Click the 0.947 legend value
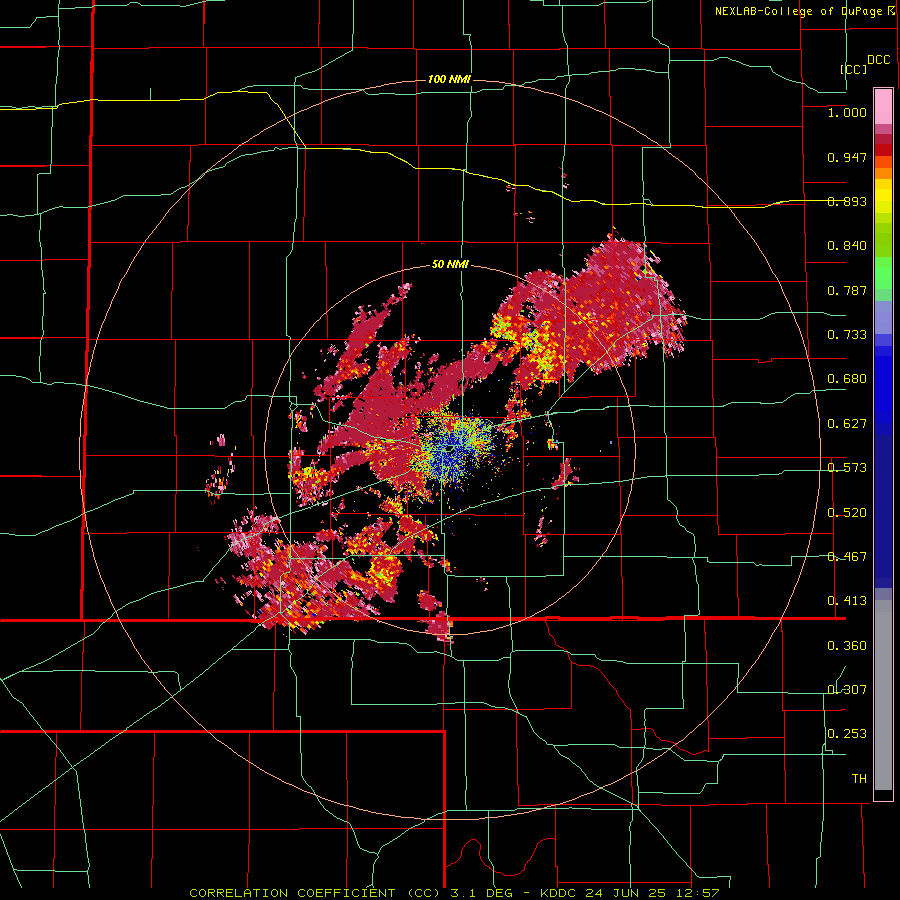The image size is (900, 900). pos(847,157)
